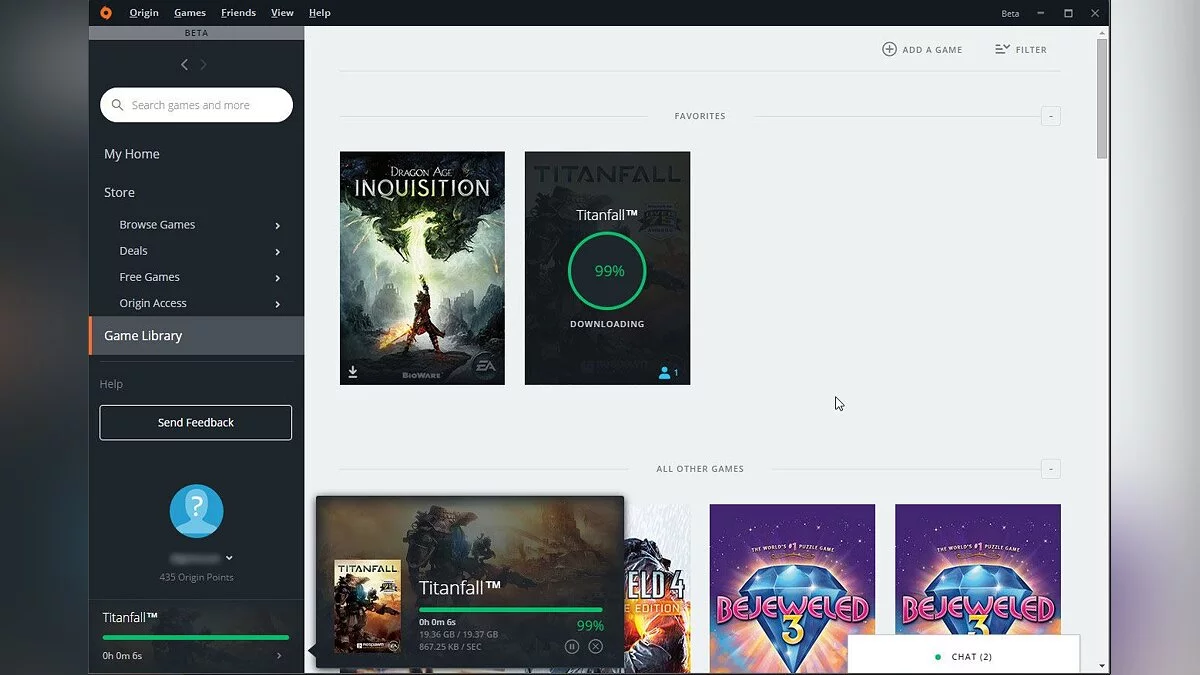Image resolution: width=1200 pixels, height=675 pixels.
Task: Click the user profile avatar
Action: click(196, 511)
